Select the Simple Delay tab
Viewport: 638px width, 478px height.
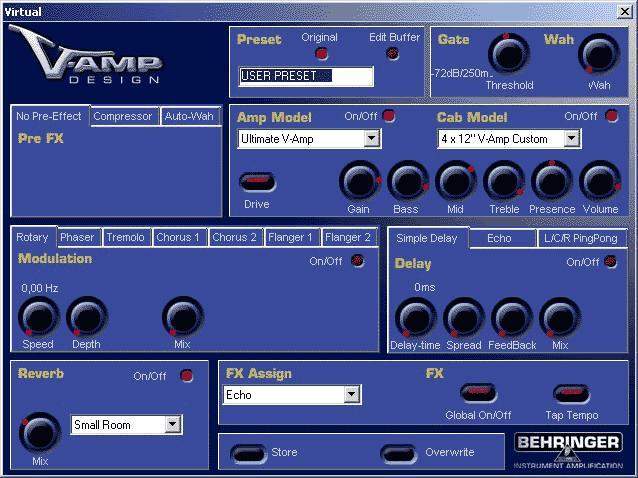(x=427, y=238)
